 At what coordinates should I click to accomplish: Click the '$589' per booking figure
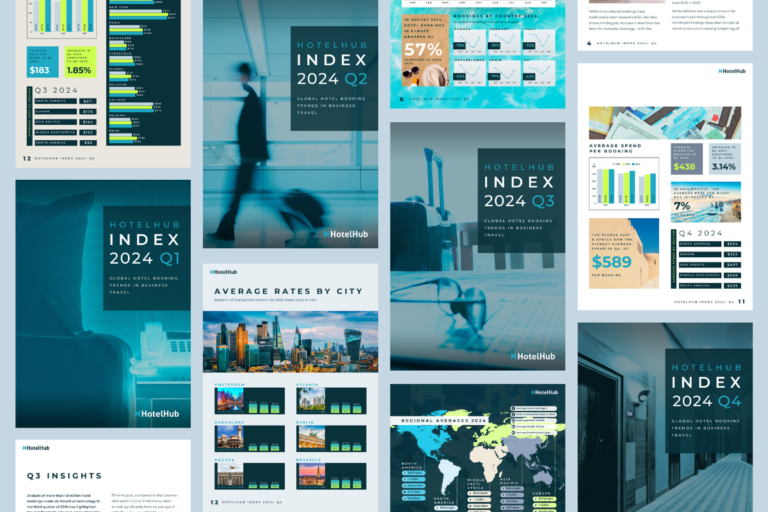click(612, 262)
